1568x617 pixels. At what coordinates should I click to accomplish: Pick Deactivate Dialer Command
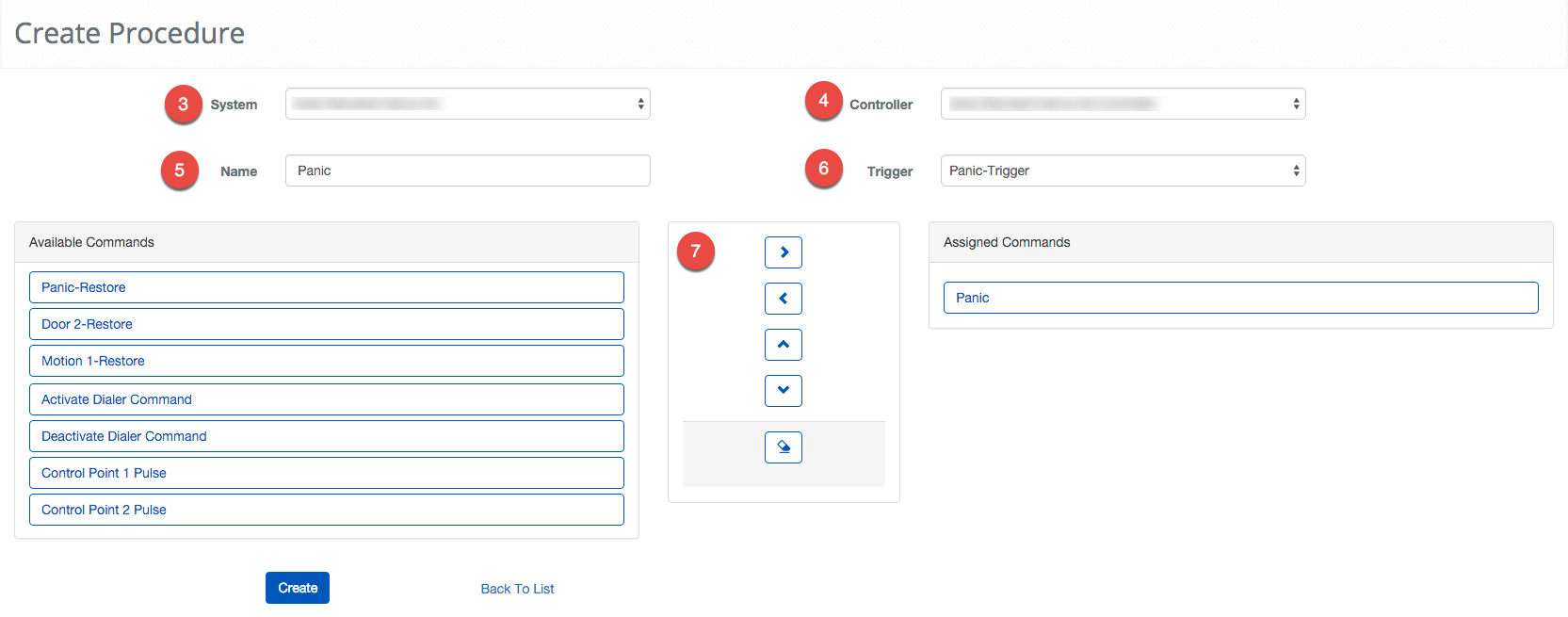click(326, 436)
